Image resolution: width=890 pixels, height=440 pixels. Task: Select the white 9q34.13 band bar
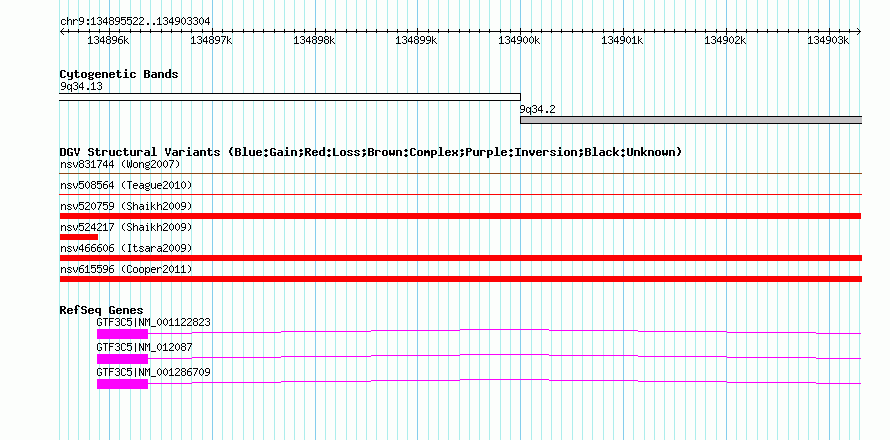[x=290, y=97]
